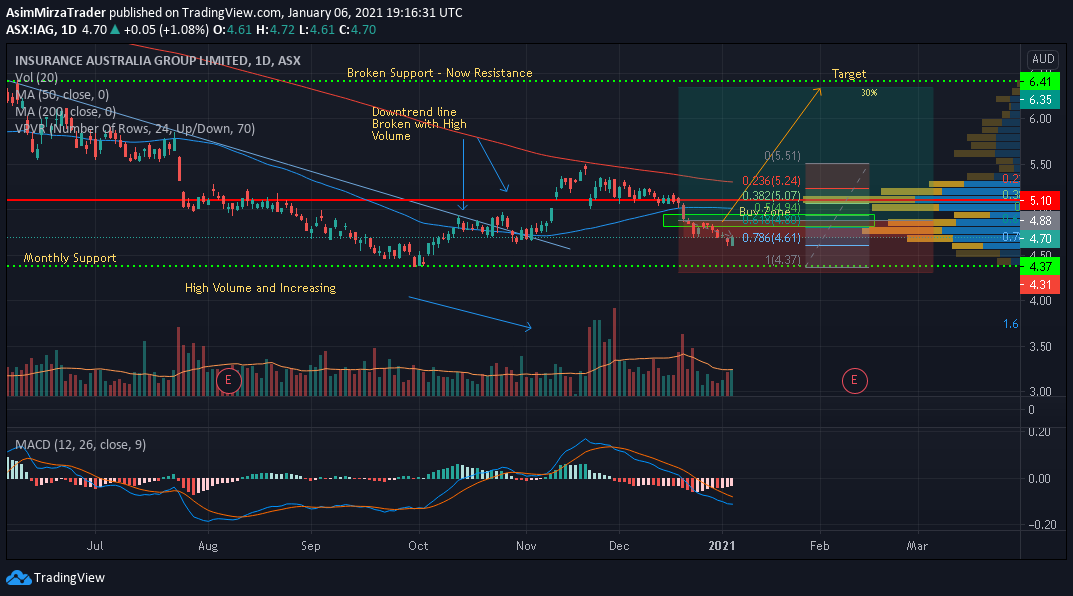This screenshot has height=596, width=1073.
Task: Click the 5.10 red price label
Action: pos(1039,201)
